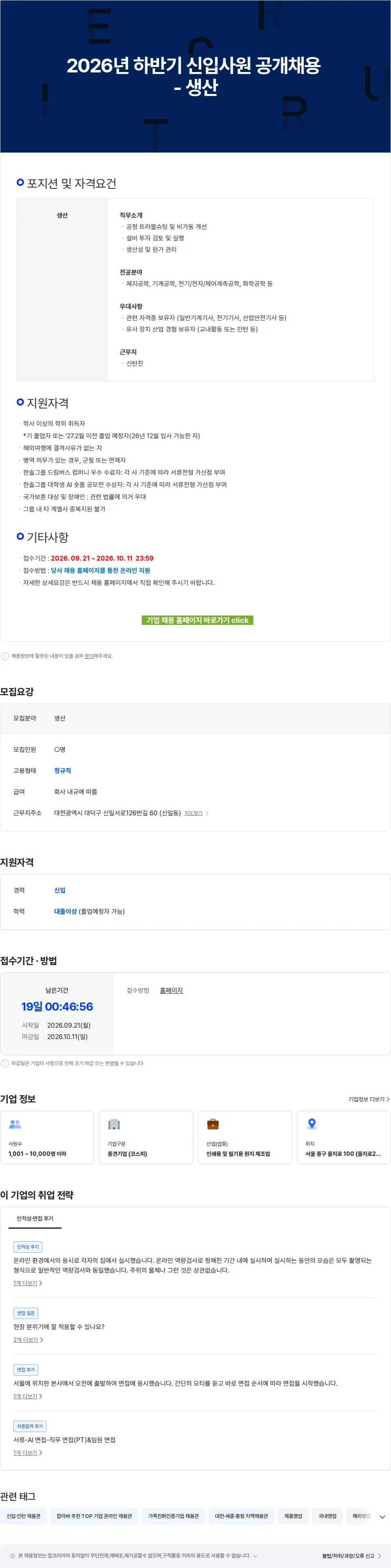This screenshot has height=1568, width=391.
Task: Click the info icon beside 마감일은 기업의 사정으로
Action: coord(5,1064)
